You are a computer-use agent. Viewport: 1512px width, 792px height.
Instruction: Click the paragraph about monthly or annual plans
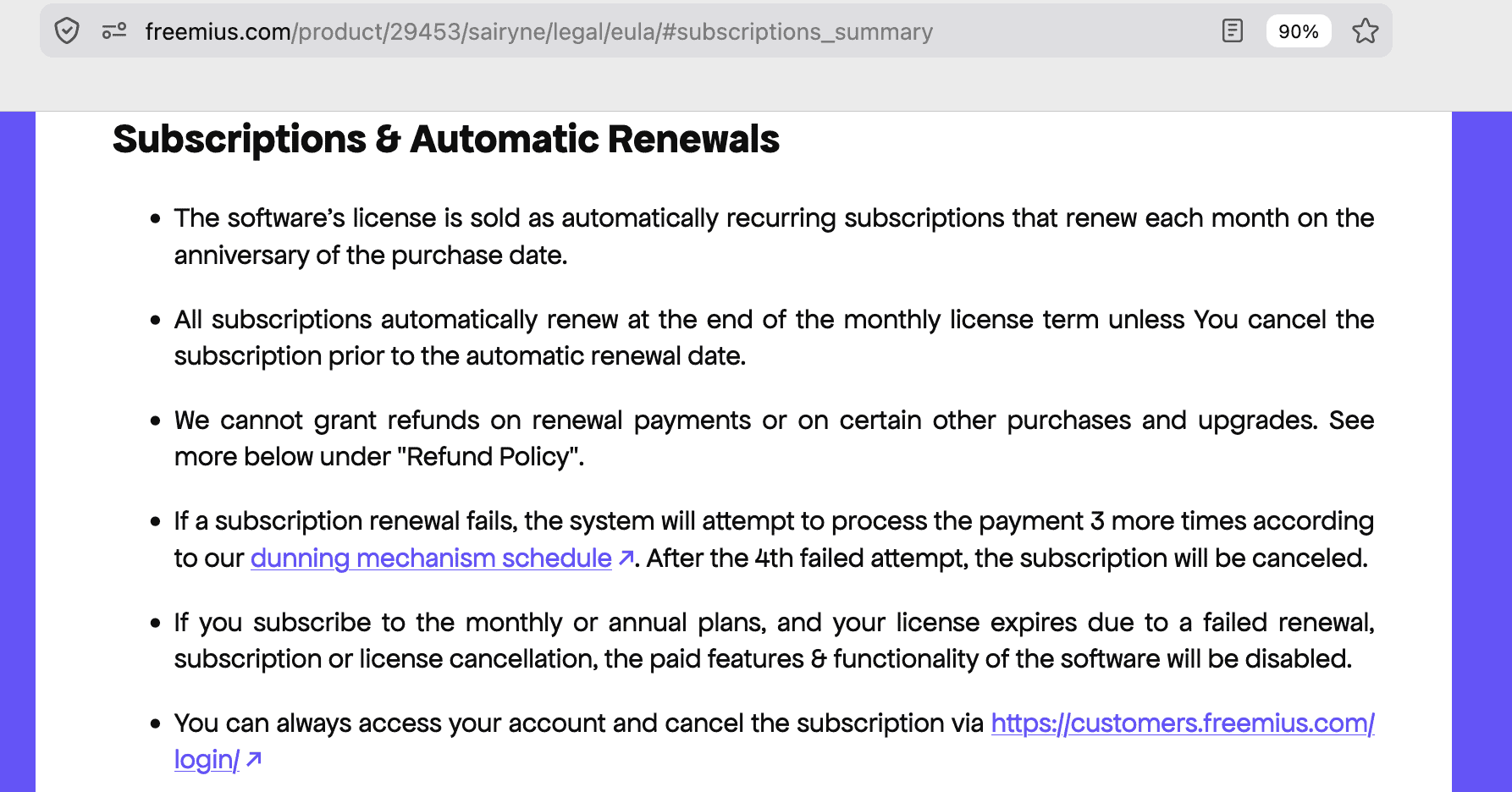[x=774, y=641]
